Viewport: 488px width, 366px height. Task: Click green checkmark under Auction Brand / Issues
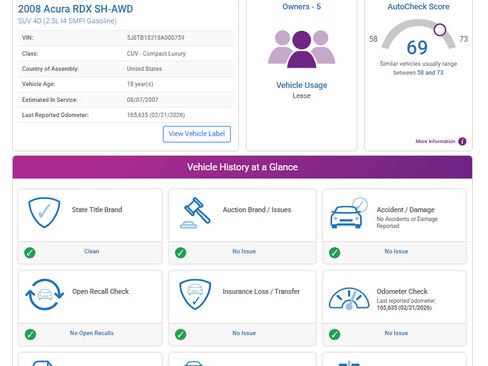point(181,252)
